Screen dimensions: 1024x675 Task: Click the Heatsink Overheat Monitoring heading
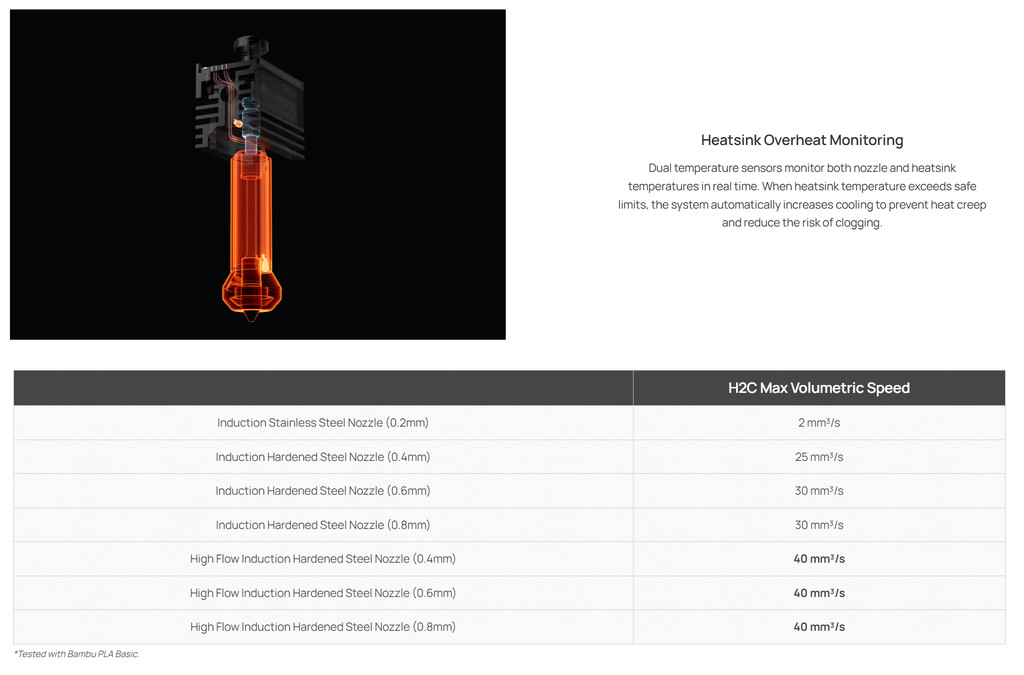[x=801, y=140]
